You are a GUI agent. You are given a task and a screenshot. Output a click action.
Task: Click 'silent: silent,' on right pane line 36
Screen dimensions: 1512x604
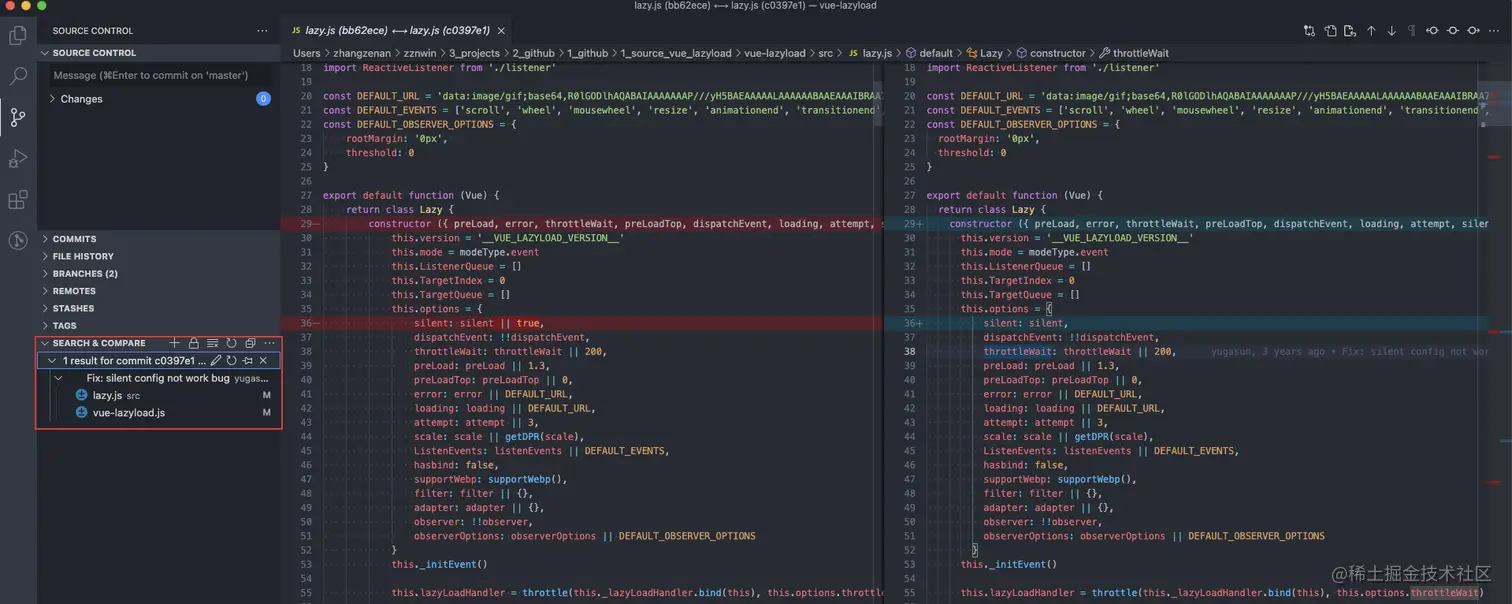pos(1025,323)
